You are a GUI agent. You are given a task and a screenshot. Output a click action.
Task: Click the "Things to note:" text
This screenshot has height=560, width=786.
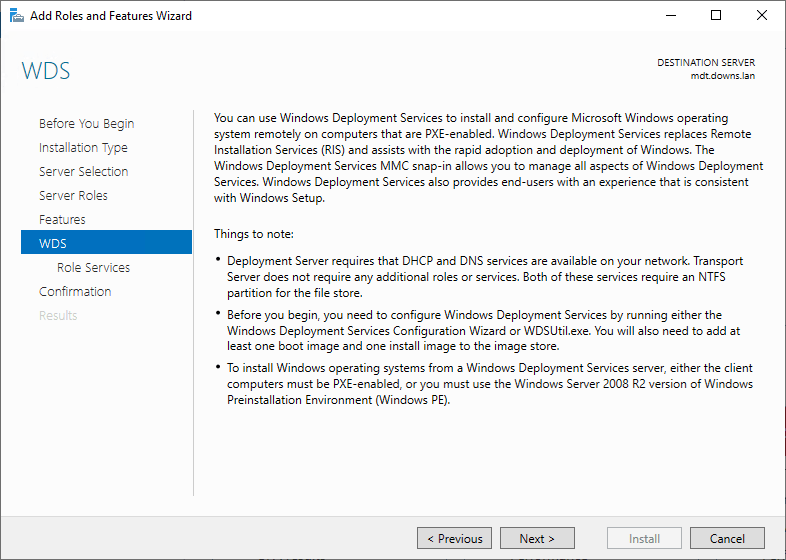(254, 233)
